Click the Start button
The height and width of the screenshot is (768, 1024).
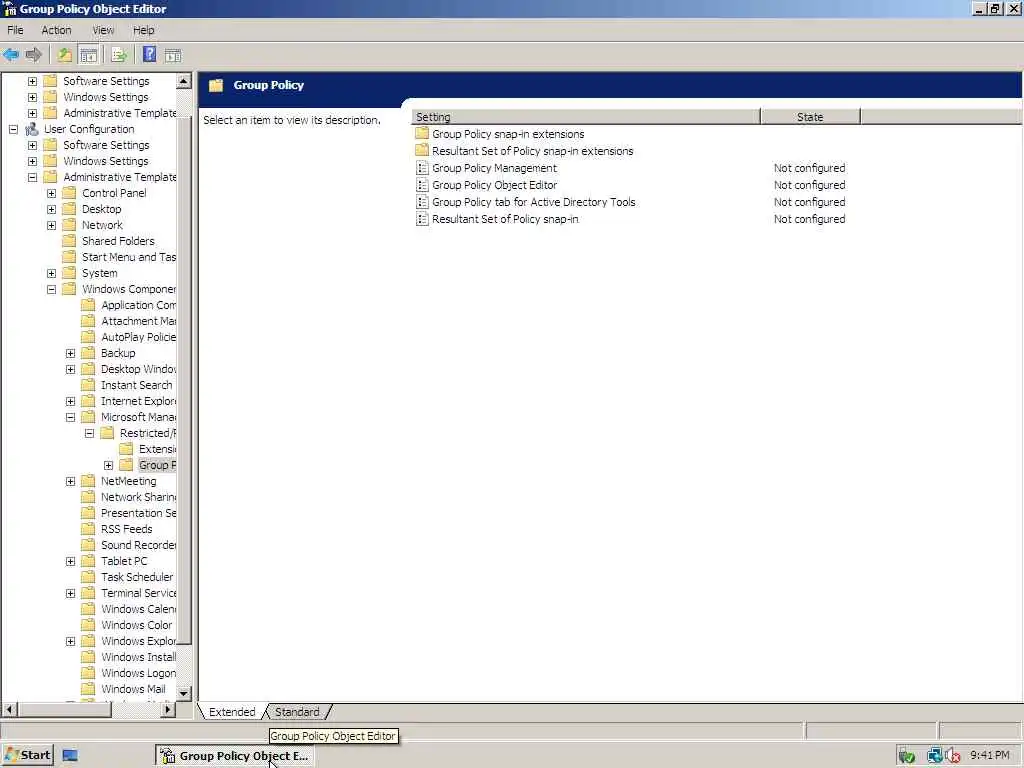point(27,756)
